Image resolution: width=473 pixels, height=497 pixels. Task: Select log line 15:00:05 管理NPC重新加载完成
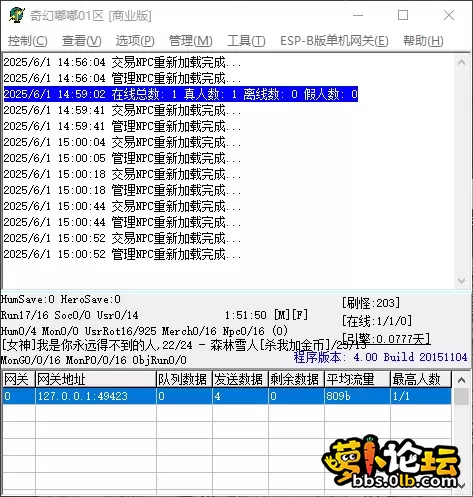(x=122, y=158)
